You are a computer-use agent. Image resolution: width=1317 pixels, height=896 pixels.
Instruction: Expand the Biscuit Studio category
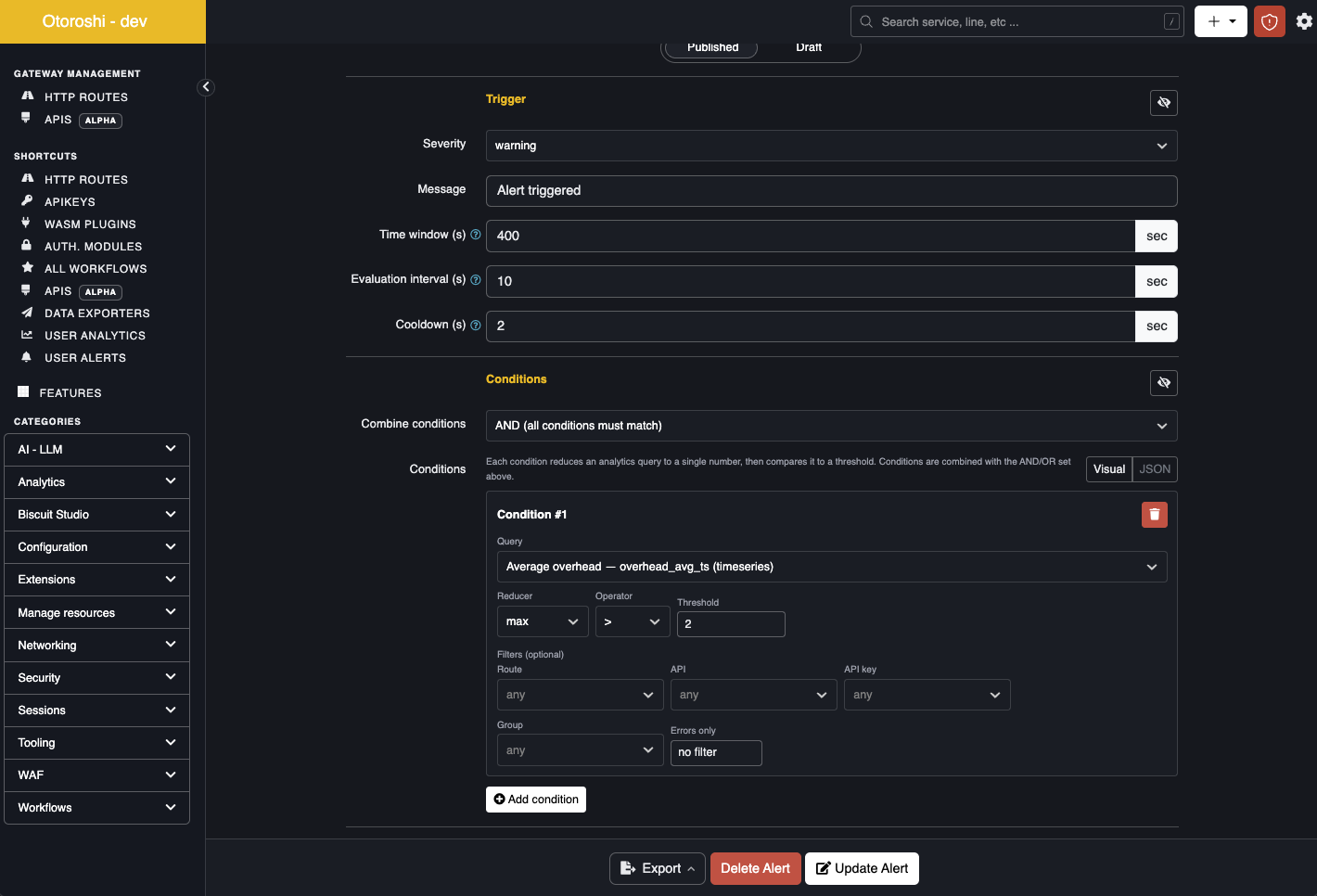[97, 515]
